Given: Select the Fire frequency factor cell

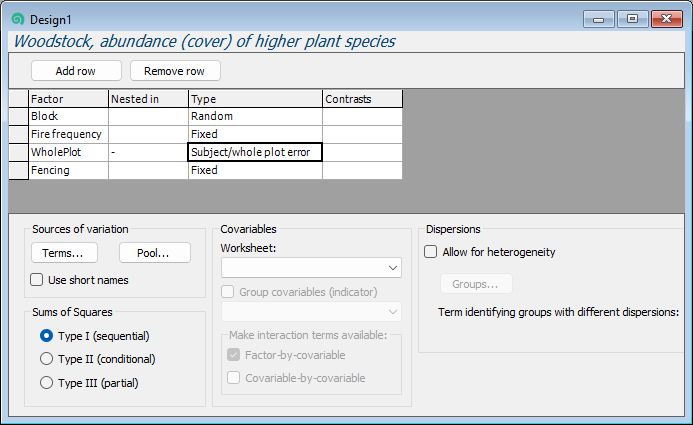Looking at the screenshot, I should 68,135.
